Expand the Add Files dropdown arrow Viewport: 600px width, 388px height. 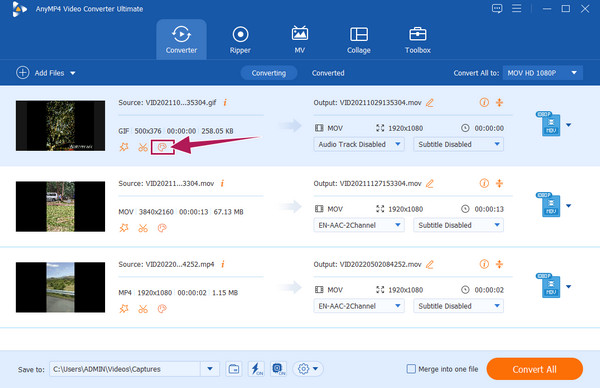click(73, 73)
